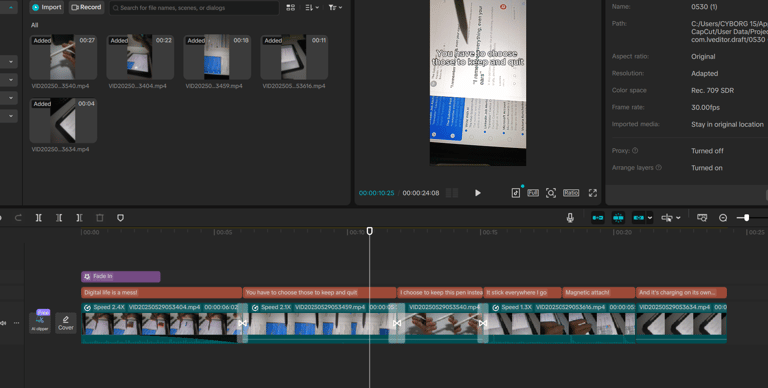Select caption 'You have to choose those to keep and quit'
Viewport: 768px width, 388px height.
319,292
